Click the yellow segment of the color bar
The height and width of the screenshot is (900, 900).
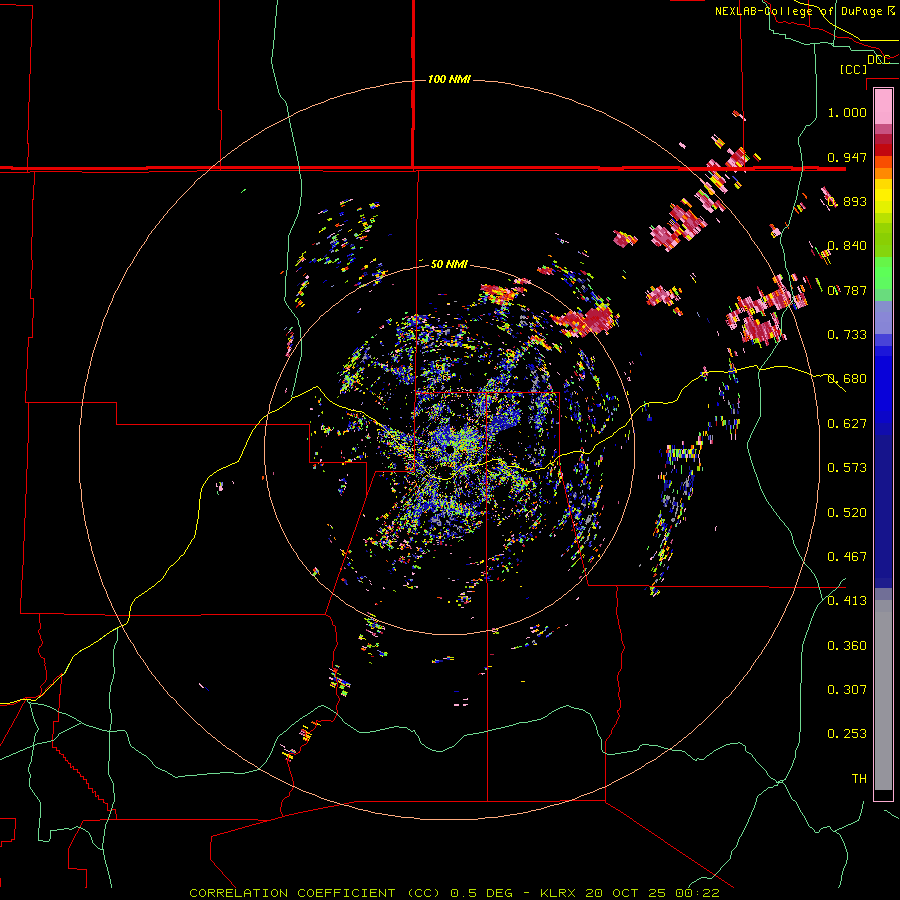(x=883, y=196)
